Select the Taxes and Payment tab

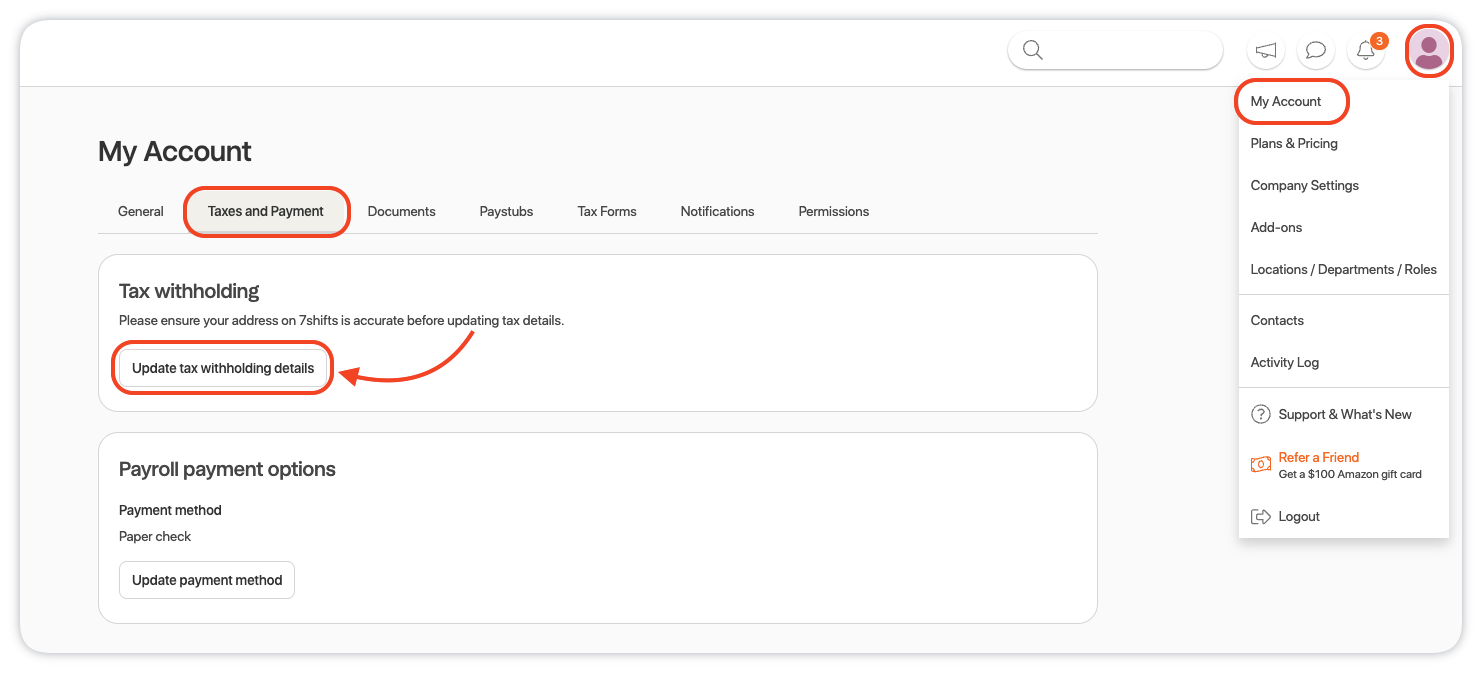click(x=266, y=211)
